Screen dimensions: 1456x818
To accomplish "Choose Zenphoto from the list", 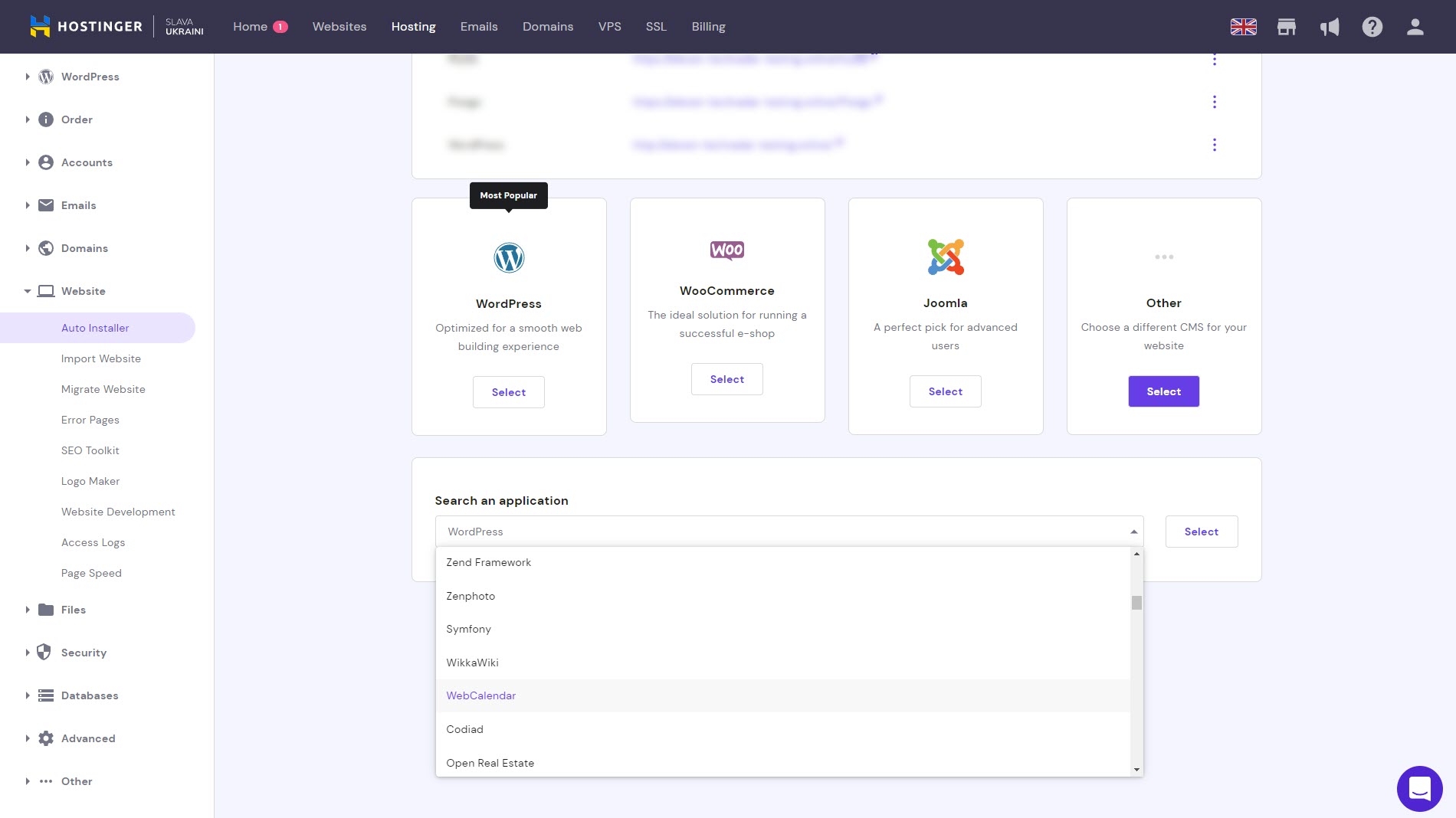I will pos(783,596).
